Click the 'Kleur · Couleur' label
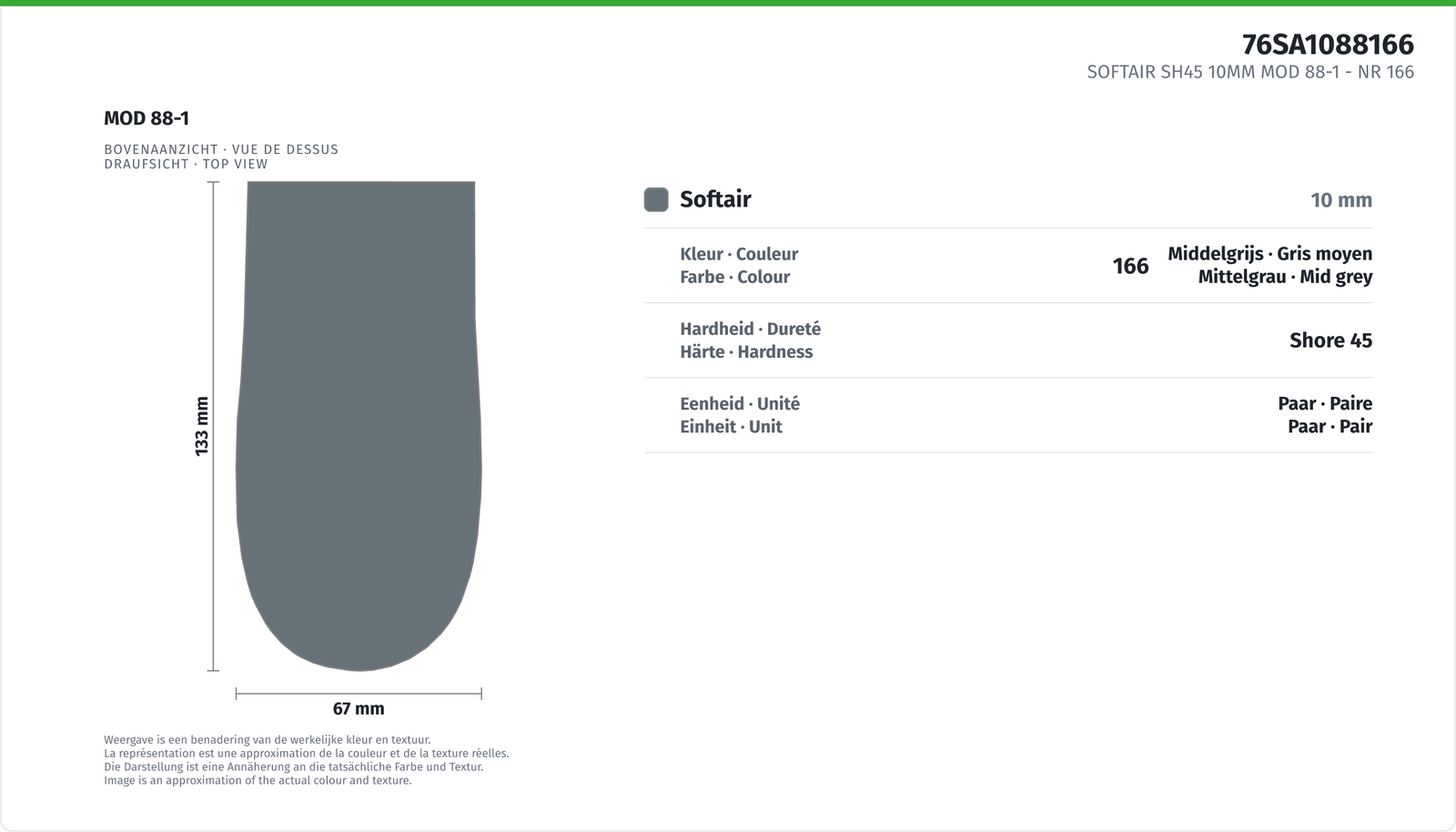Viewport: 1456px width, 832px height. pyautogui.click(x=739, y=254)
